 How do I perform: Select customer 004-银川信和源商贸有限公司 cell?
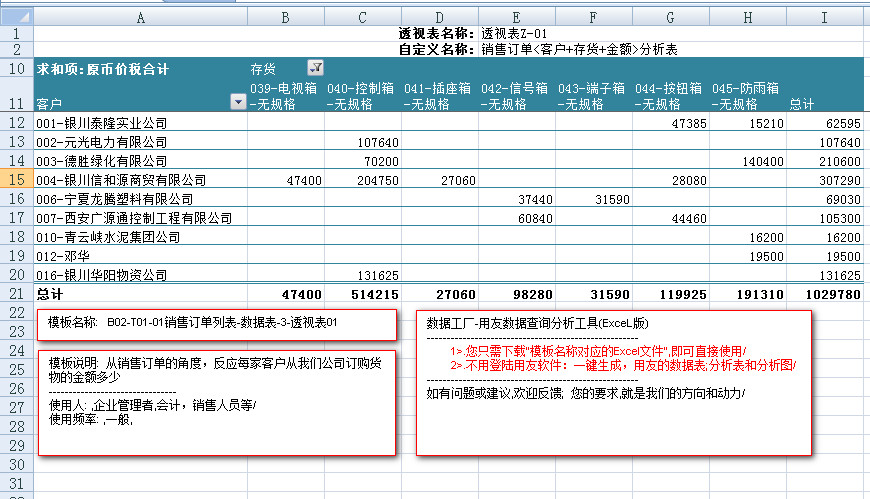pyautogui.click(x=121, y=181)
